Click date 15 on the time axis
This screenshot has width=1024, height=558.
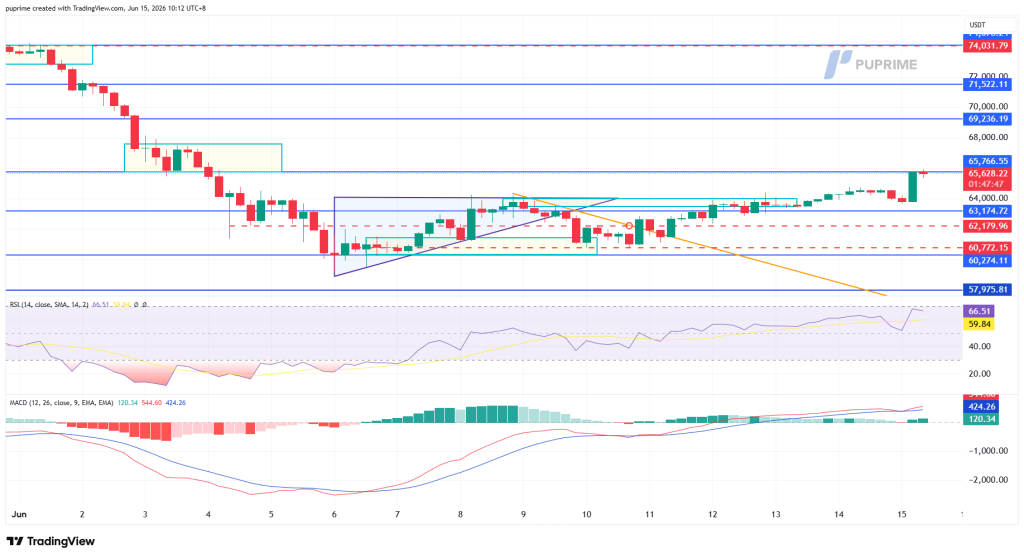(x=902, y=514)
